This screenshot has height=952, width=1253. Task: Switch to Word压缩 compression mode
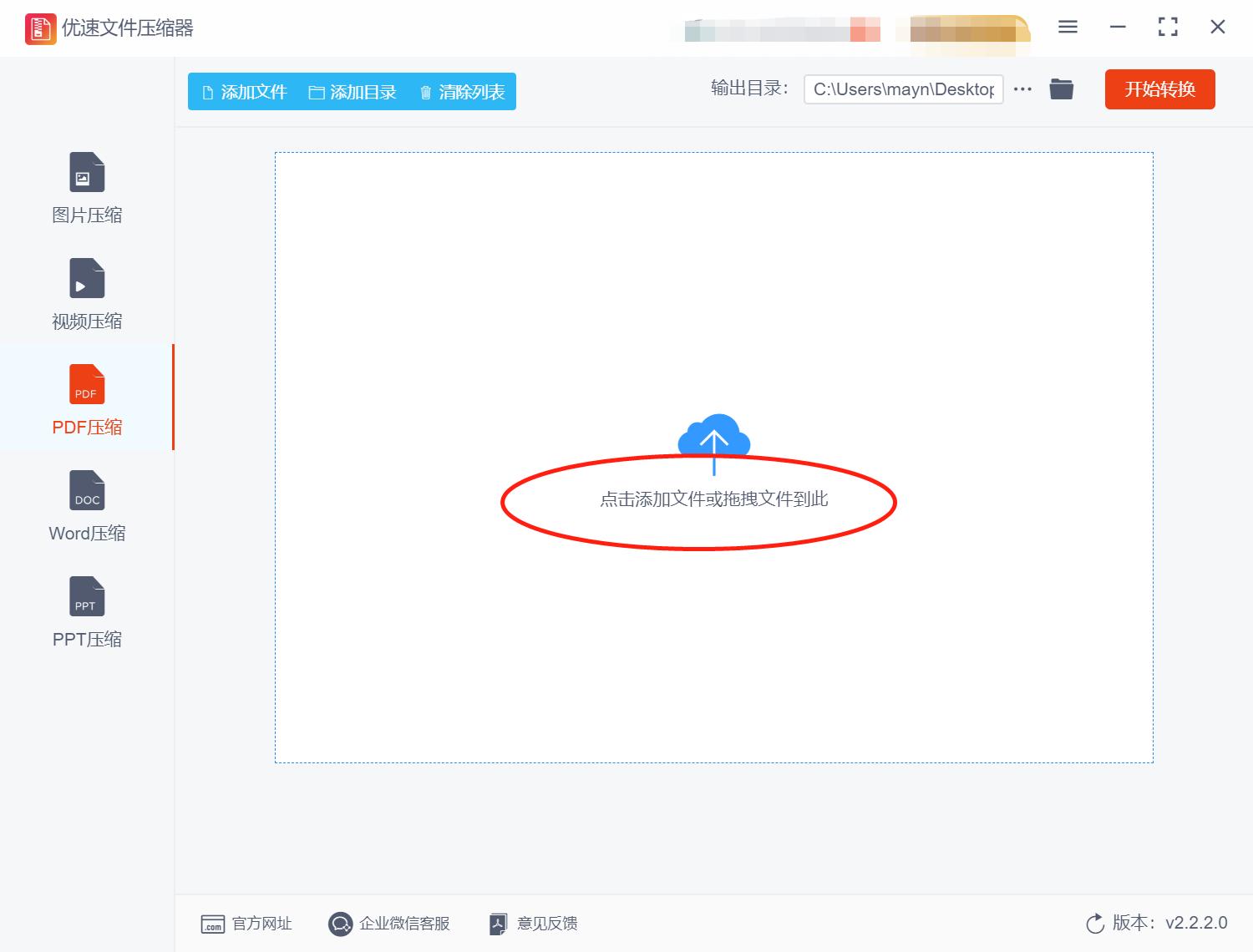tap(86, 505)
